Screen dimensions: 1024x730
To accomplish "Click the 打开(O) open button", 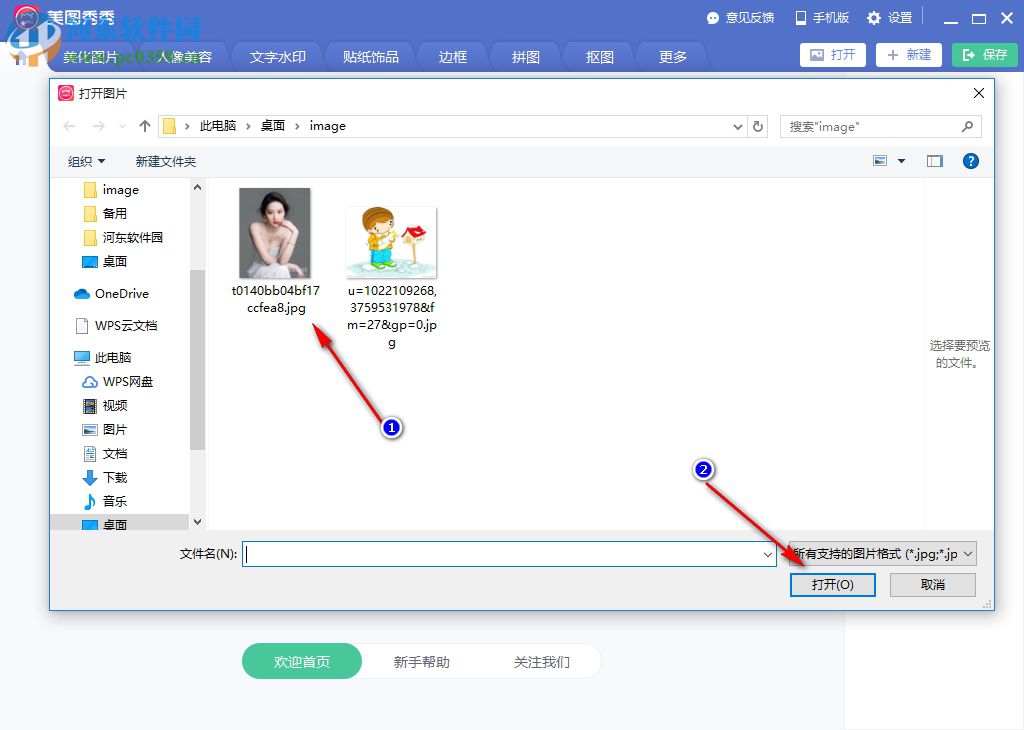I will tap(833, 585).
